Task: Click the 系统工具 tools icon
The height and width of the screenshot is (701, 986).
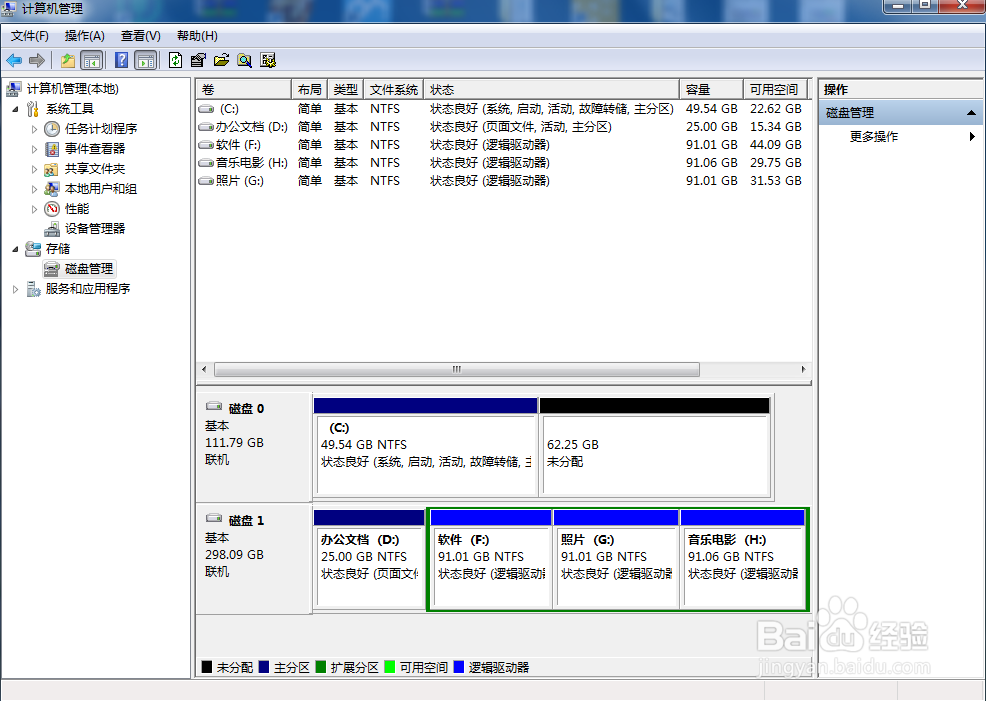Action: (x=33, y=109)
